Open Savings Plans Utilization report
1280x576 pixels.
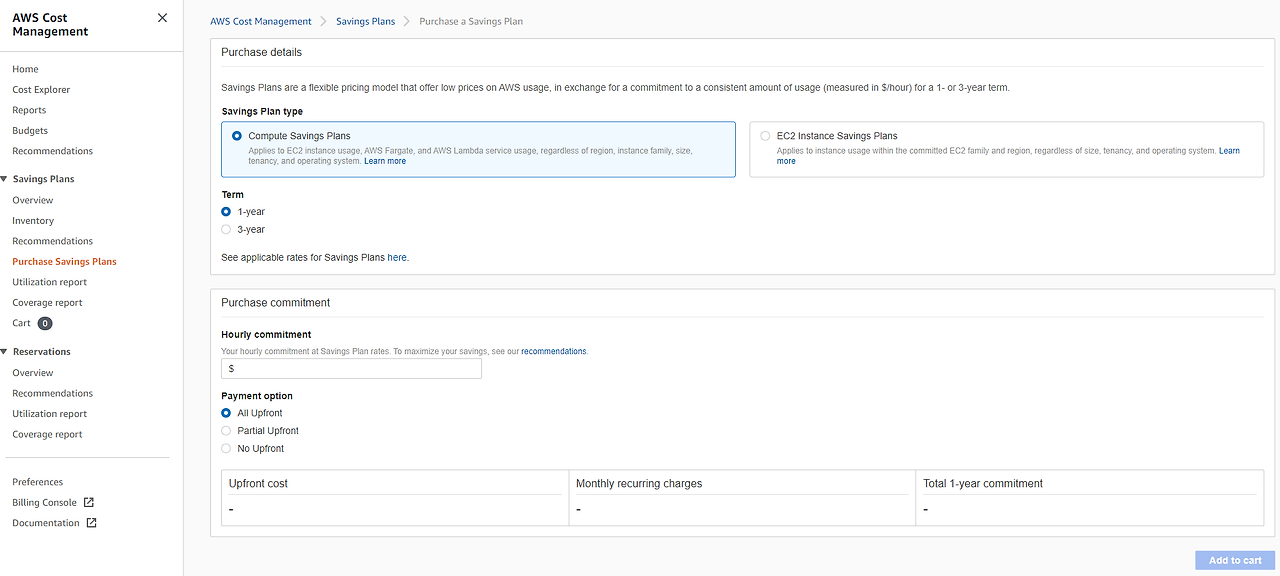(x=49, y=282)
